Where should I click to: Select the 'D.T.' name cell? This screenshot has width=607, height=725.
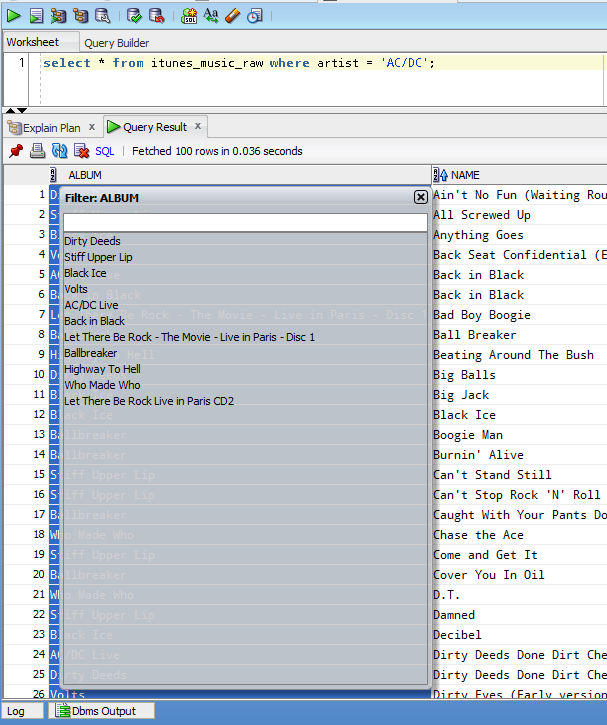[519, 595]
